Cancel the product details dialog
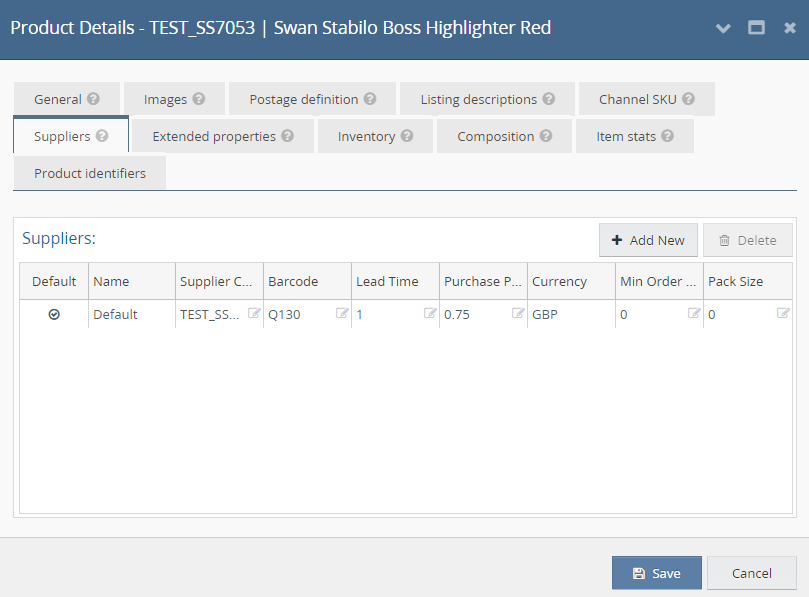The image size is (809, 597). tap(752, 573)
